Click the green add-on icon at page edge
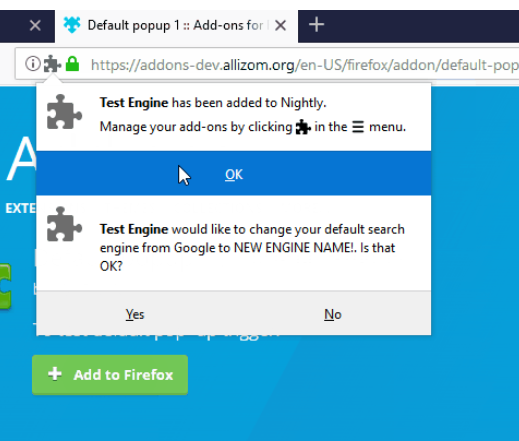 (x=5, y=287)
